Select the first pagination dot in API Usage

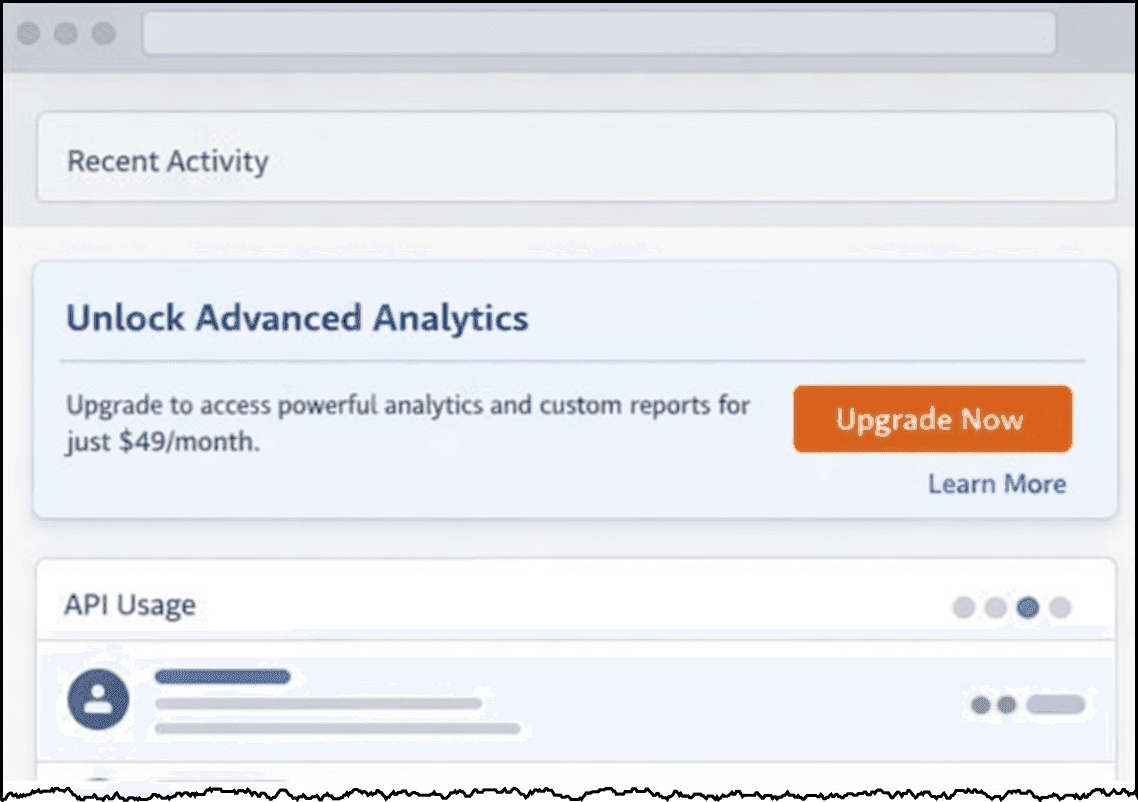pyautogui.click(x=963, y=607)
